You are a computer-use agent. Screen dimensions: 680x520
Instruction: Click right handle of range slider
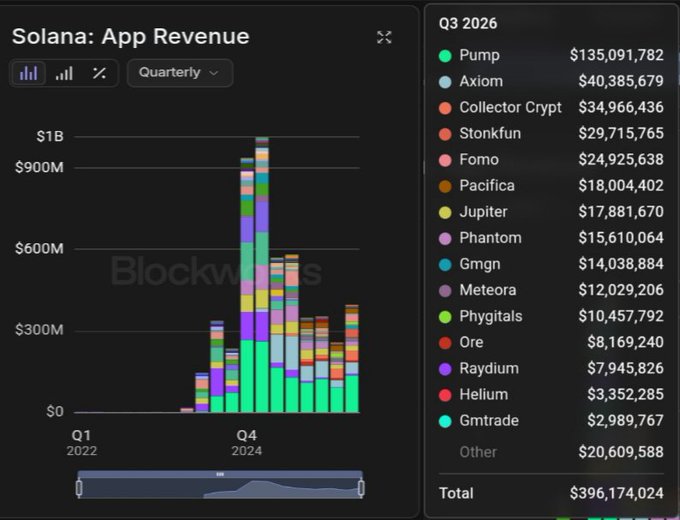(361, 488)
